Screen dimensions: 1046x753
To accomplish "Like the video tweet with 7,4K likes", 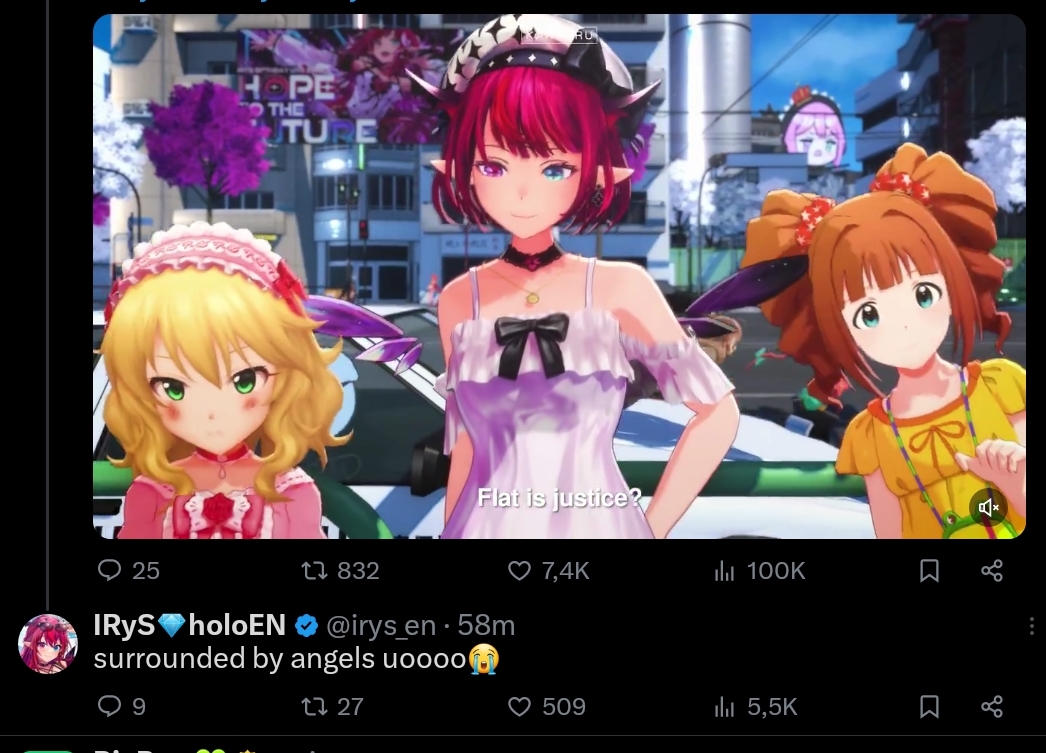I will 548,571.
